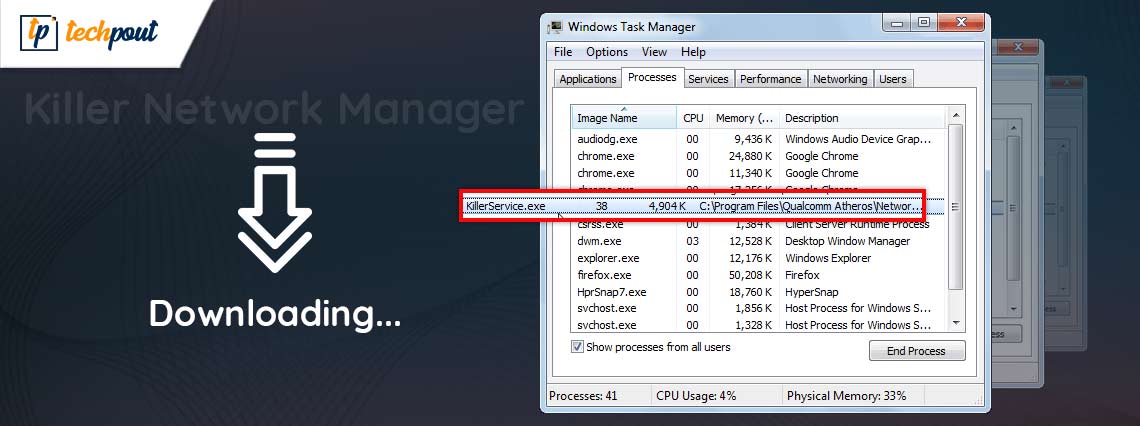The height and width of the screenshot is (426, 1140).
Task: Click the Desktop Window Manager description
Action: pos(848,241)
